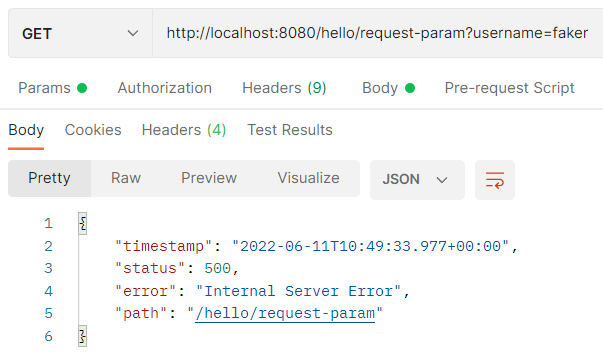Click the "timestamp" key on line 2
The height and width of the screenshot is (363, 603).
(x=163, y=246)
